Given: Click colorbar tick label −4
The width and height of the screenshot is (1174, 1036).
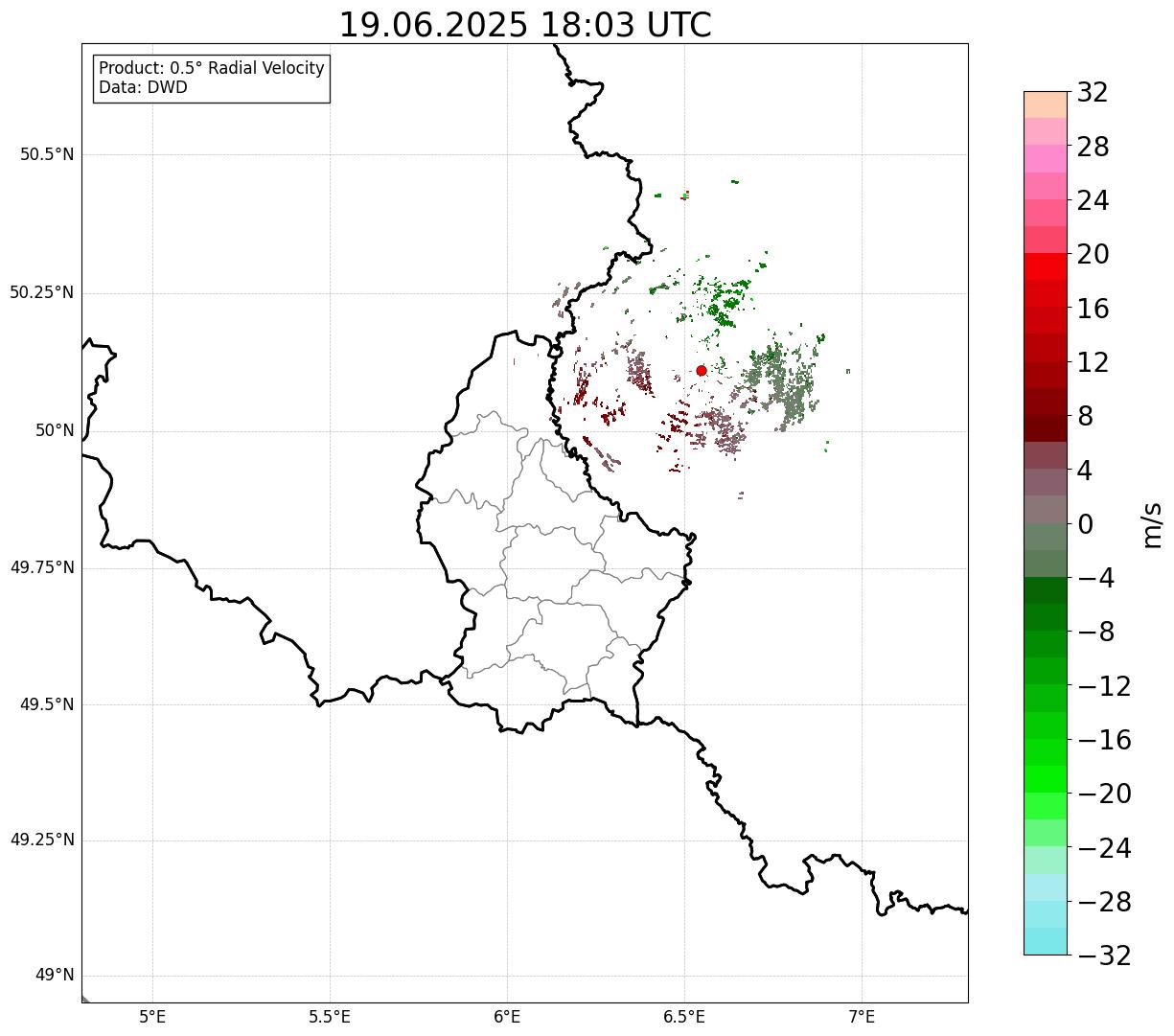Looking at the screenshot, I should (1095, 579).
